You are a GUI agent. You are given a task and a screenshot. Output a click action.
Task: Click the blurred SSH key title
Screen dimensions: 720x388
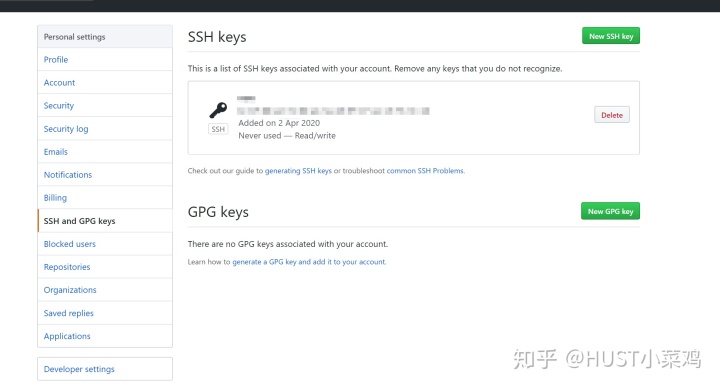(246, 98)
